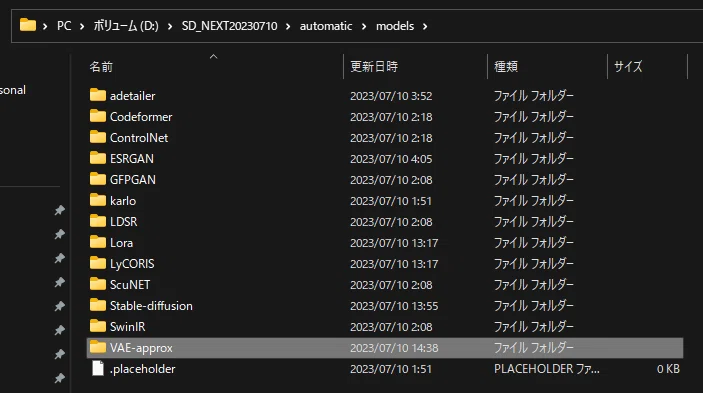Select the ScuNET folder icon
This screenshot has width=703, height=393.
pyautogui.click(x=98, y=284)
